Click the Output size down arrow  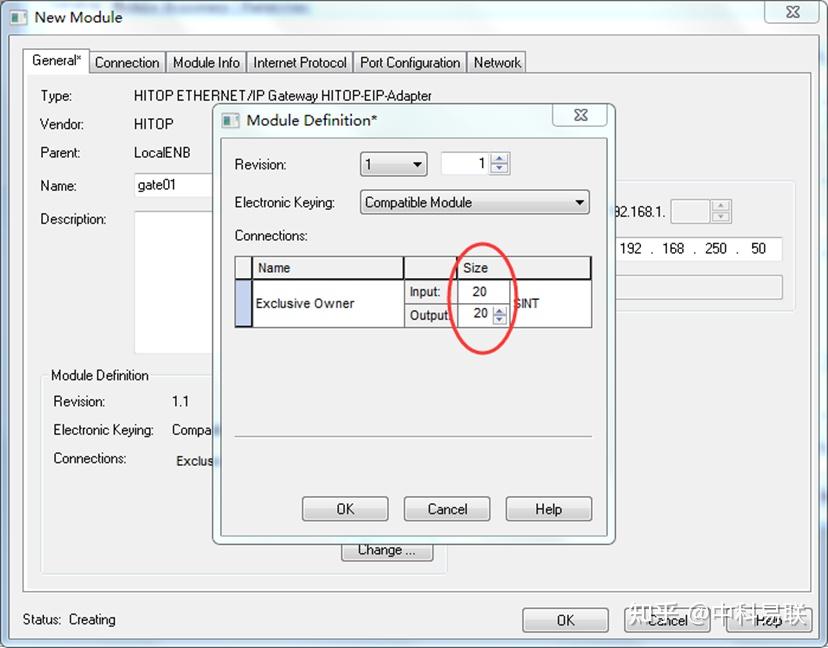[499, 318]
